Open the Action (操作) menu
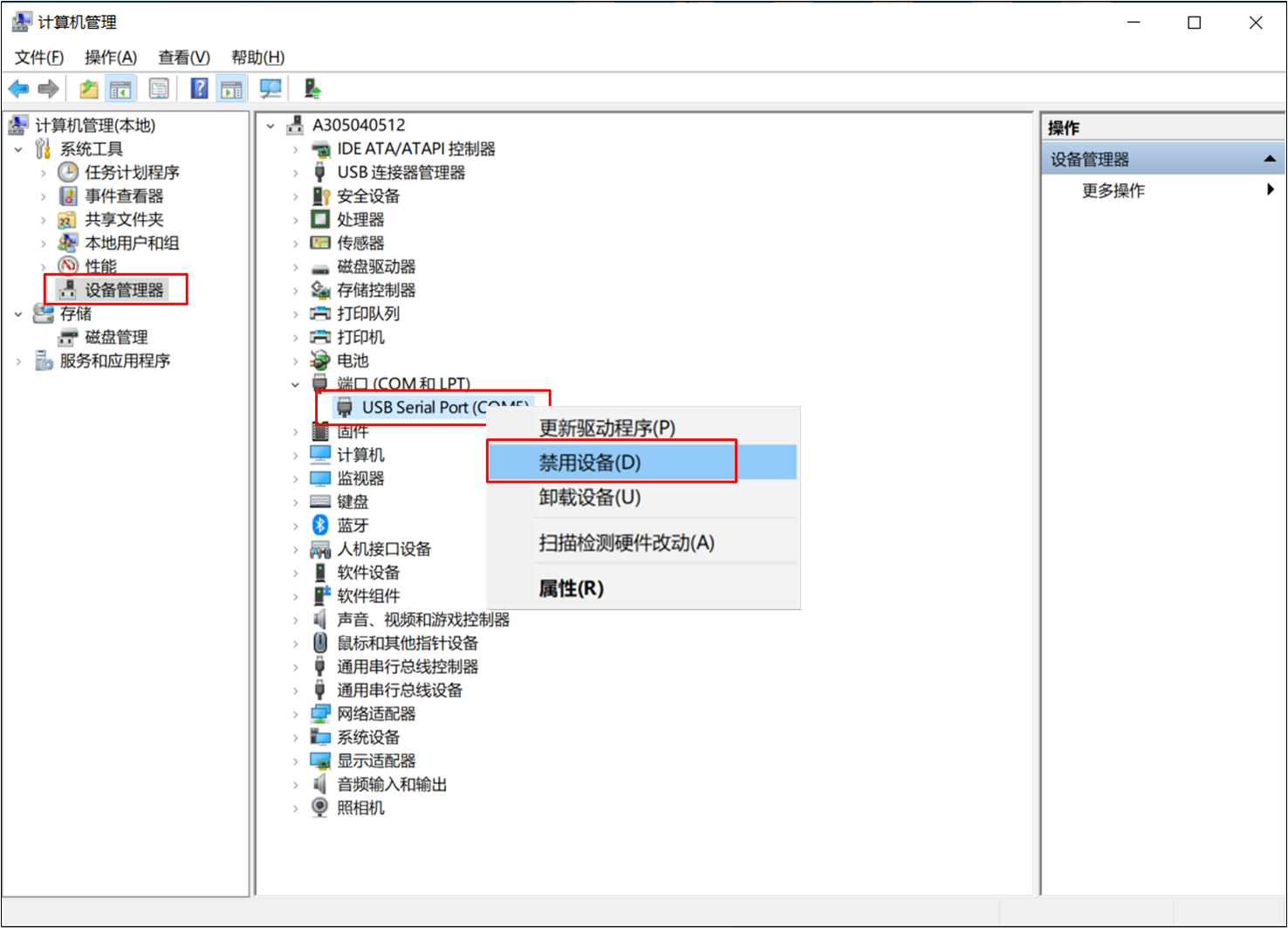 tap(110, 58)
